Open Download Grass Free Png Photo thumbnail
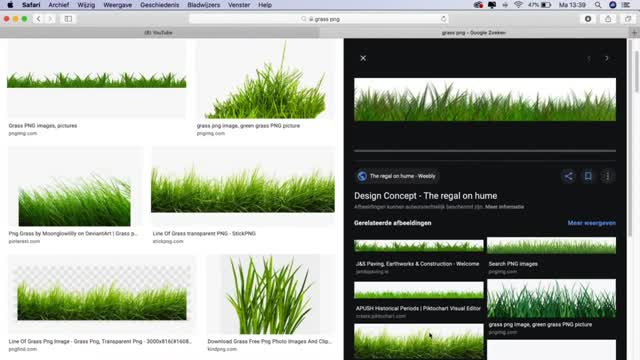 coord(271,294)
